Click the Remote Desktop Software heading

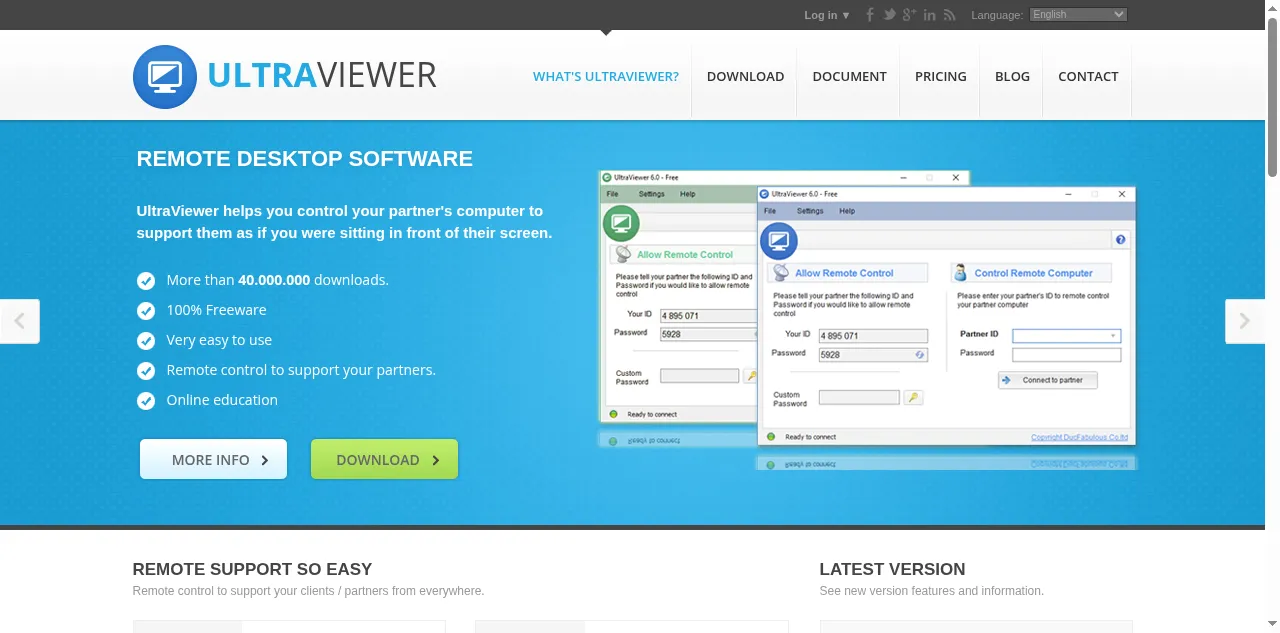[305, 159]
